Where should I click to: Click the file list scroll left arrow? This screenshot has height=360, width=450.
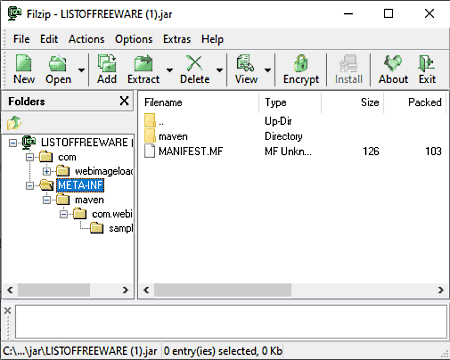(x=146, y=290)
